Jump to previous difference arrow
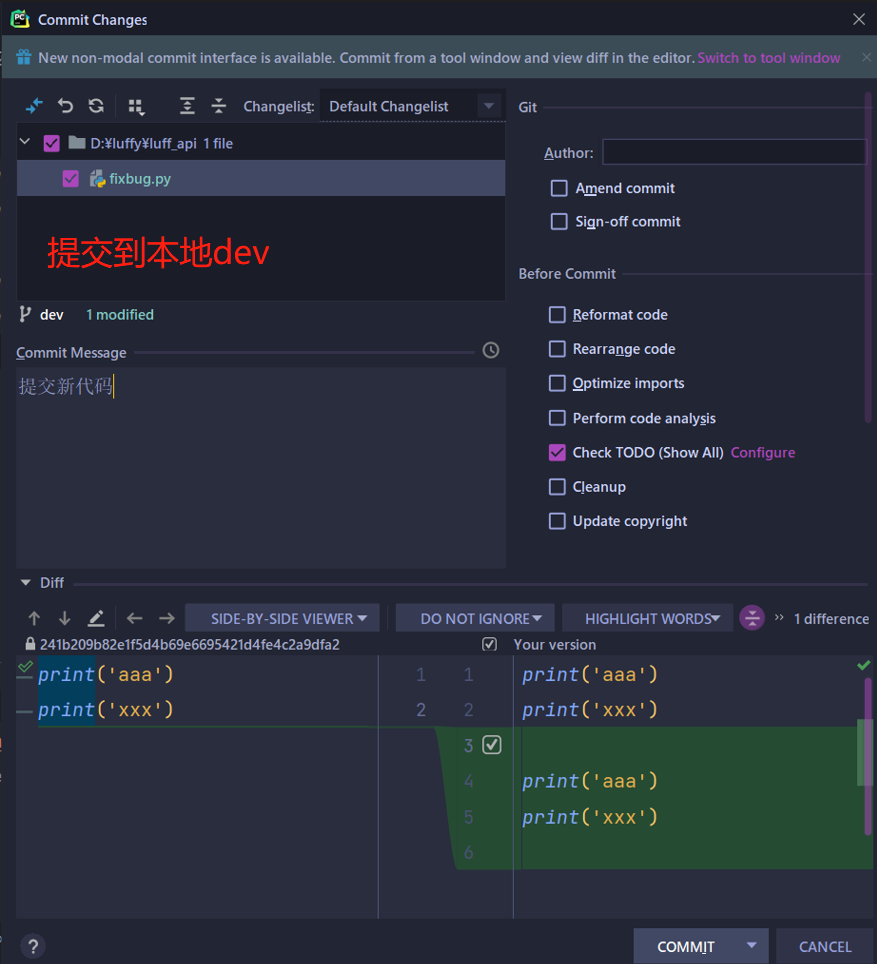The image size is (877, 964). (x=34, y=618)
